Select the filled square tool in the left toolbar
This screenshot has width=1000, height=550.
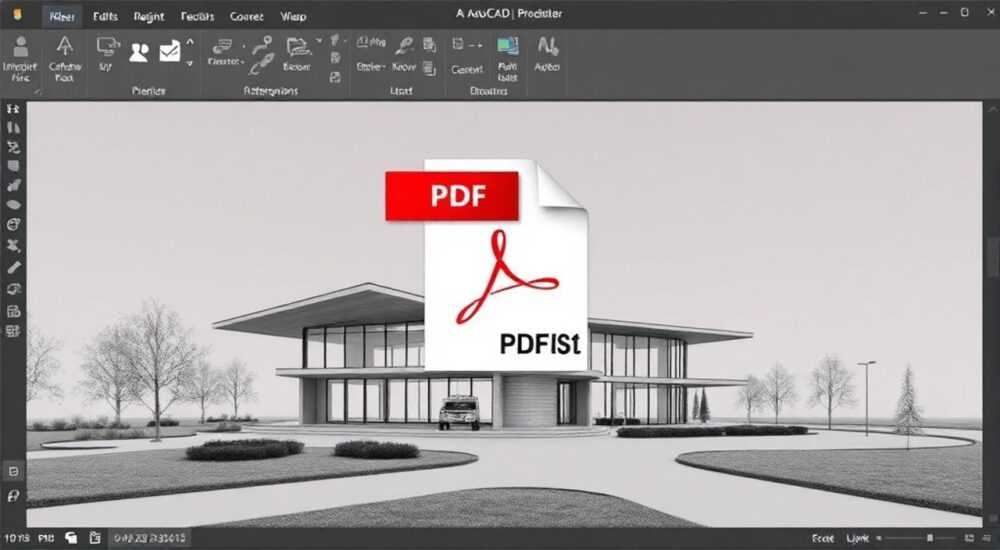coord(13,167)
